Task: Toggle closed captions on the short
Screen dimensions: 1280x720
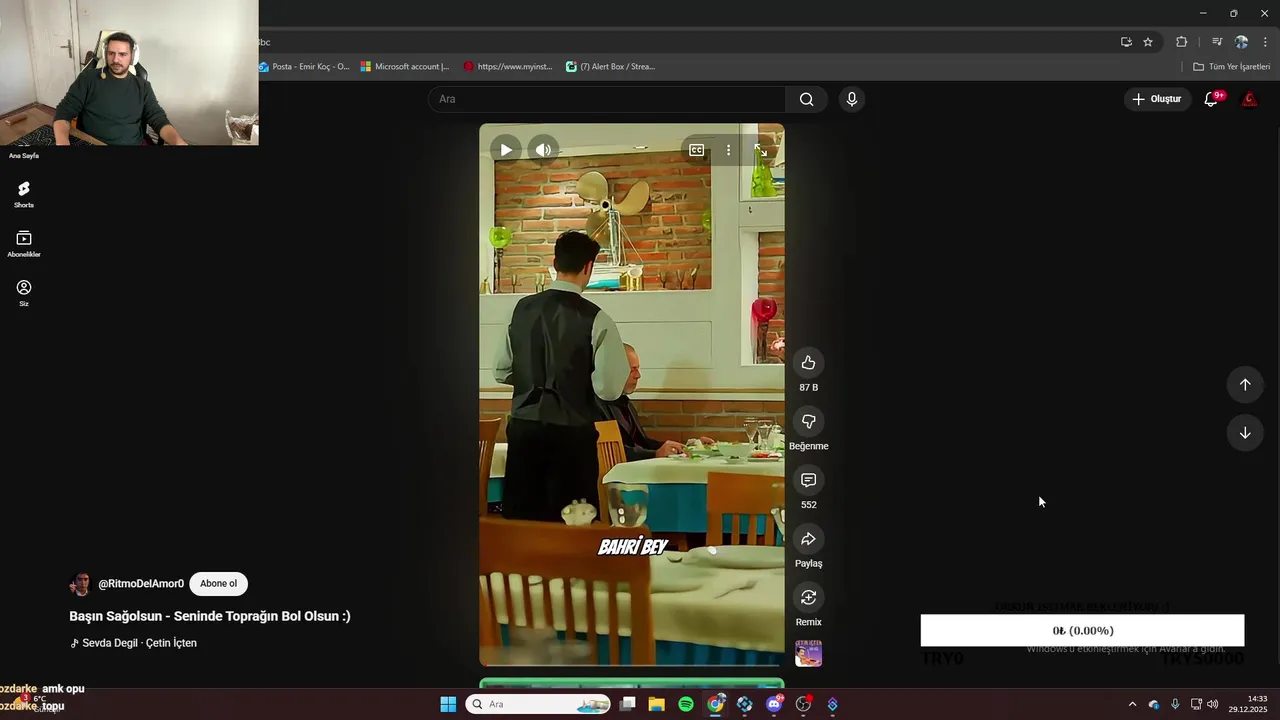Action: (x=697, y=150)
